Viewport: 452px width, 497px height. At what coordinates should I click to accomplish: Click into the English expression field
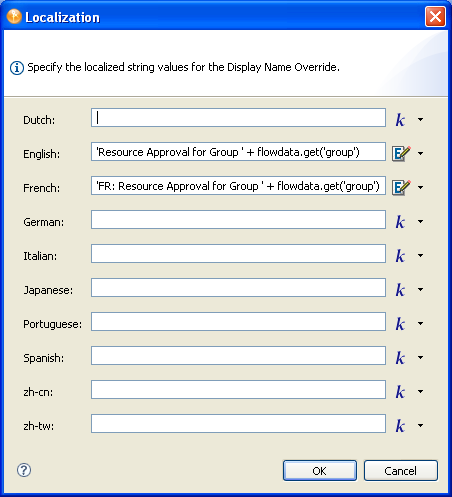238,151
